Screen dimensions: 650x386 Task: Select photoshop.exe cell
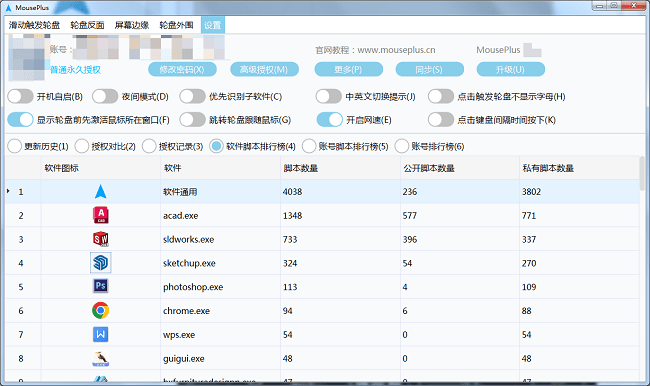tap(221, 287)
